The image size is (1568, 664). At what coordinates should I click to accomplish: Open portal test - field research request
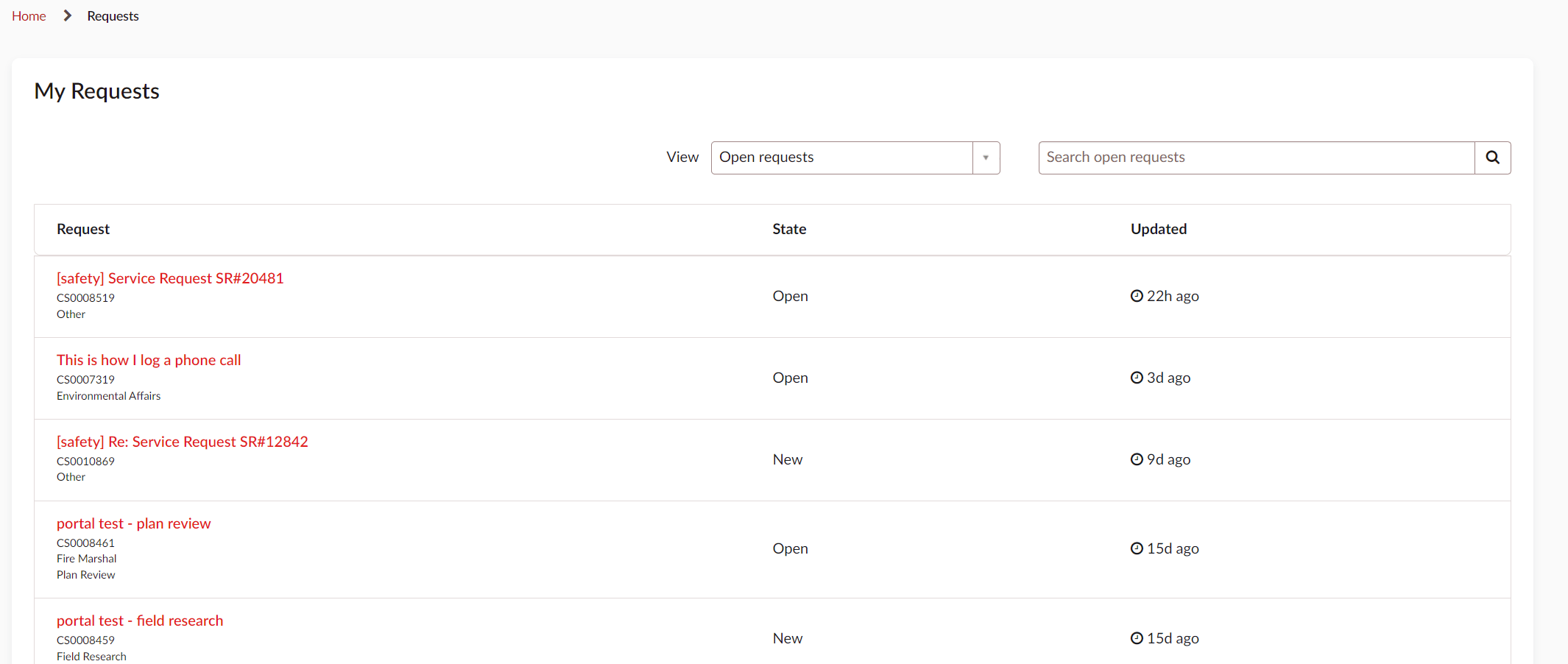(140, 621)
